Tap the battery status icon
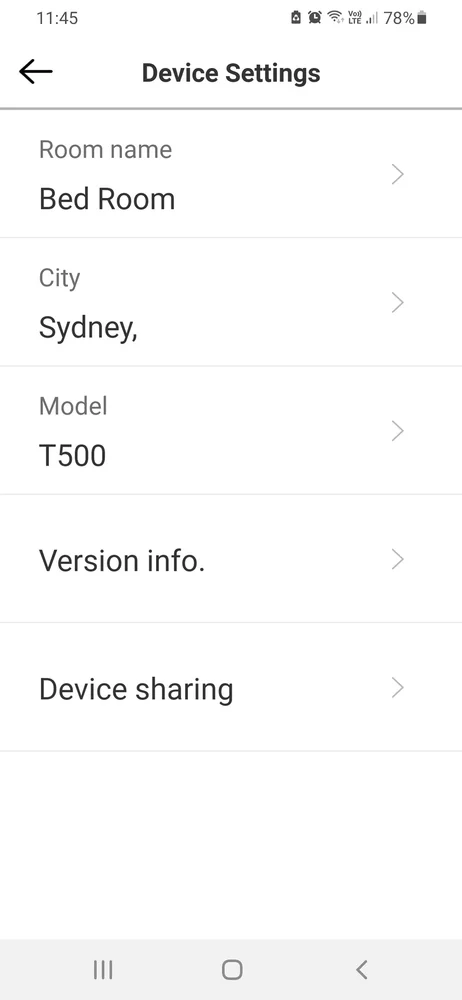 (x=421, y=18)
